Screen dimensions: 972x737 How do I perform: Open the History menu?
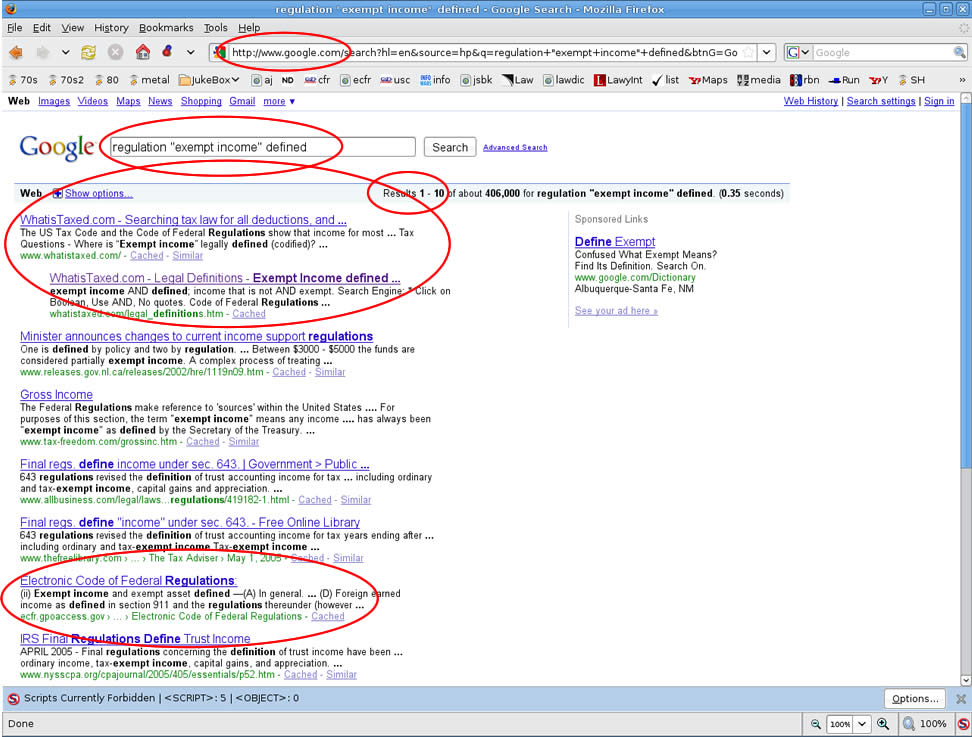(x=111, y=28)
